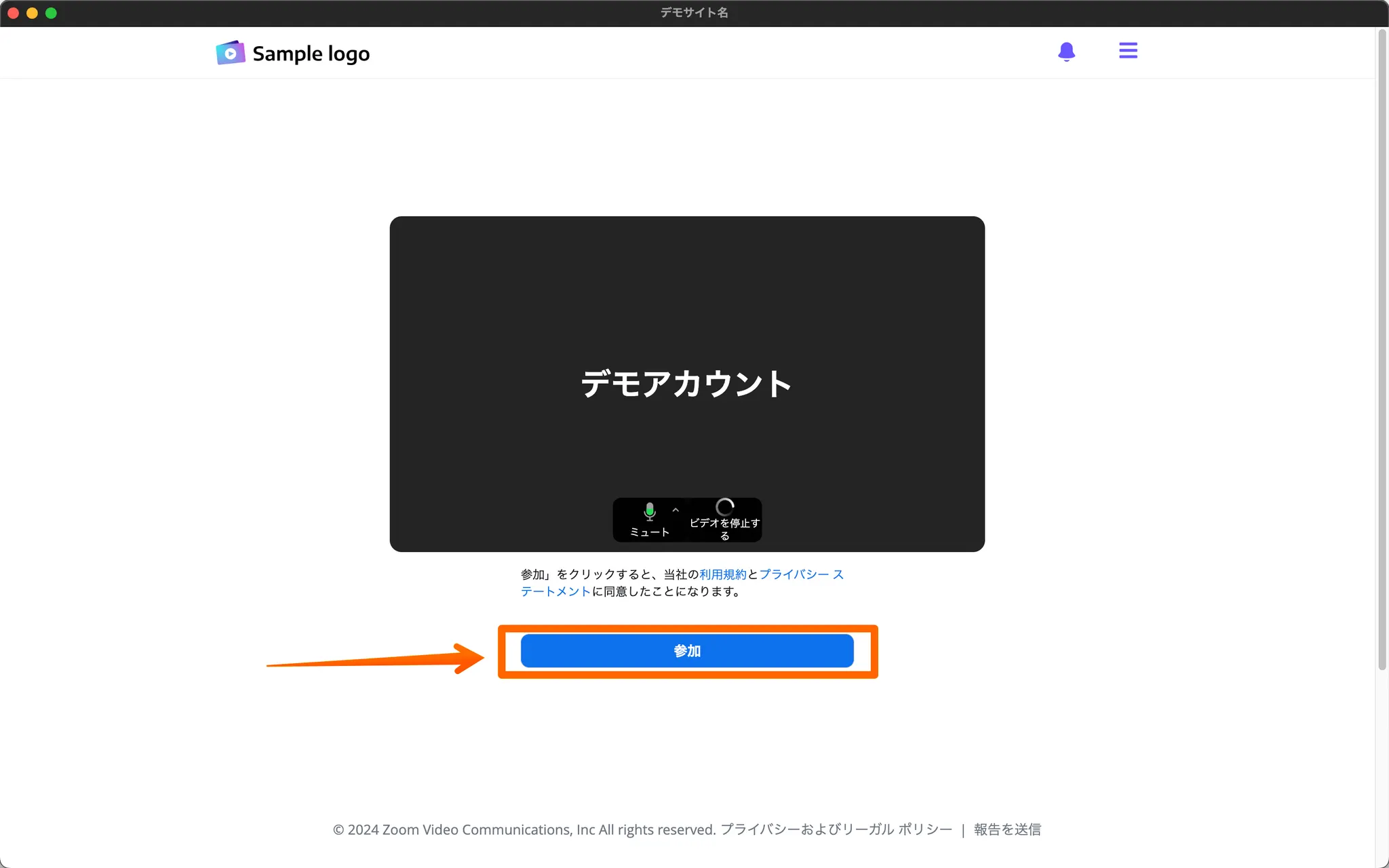Open the notifications bell icon
The height and width of the screenshot is (868, 1389).
(1066, 52)
